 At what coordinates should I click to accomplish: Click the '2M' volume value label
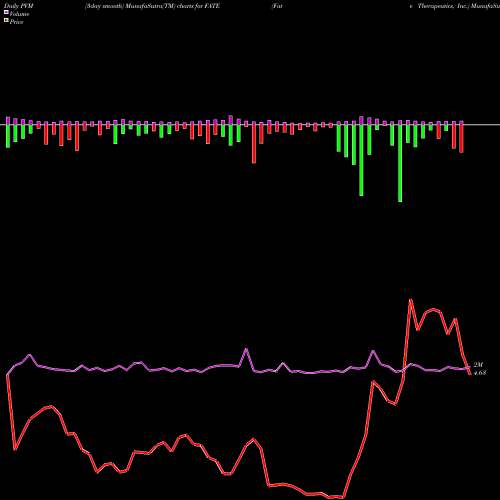pyautogui.click(x=478, y=365)
